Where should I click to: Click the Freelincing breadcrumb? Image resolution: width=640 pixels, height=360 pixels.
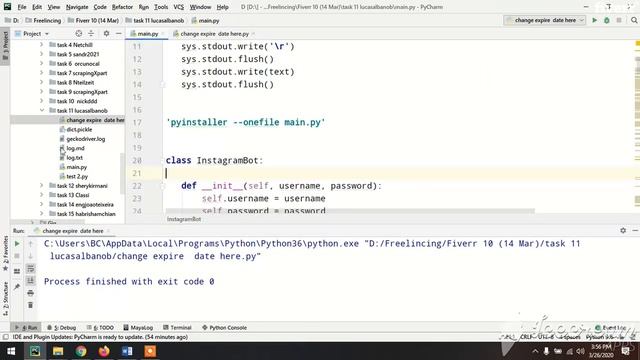43,20
